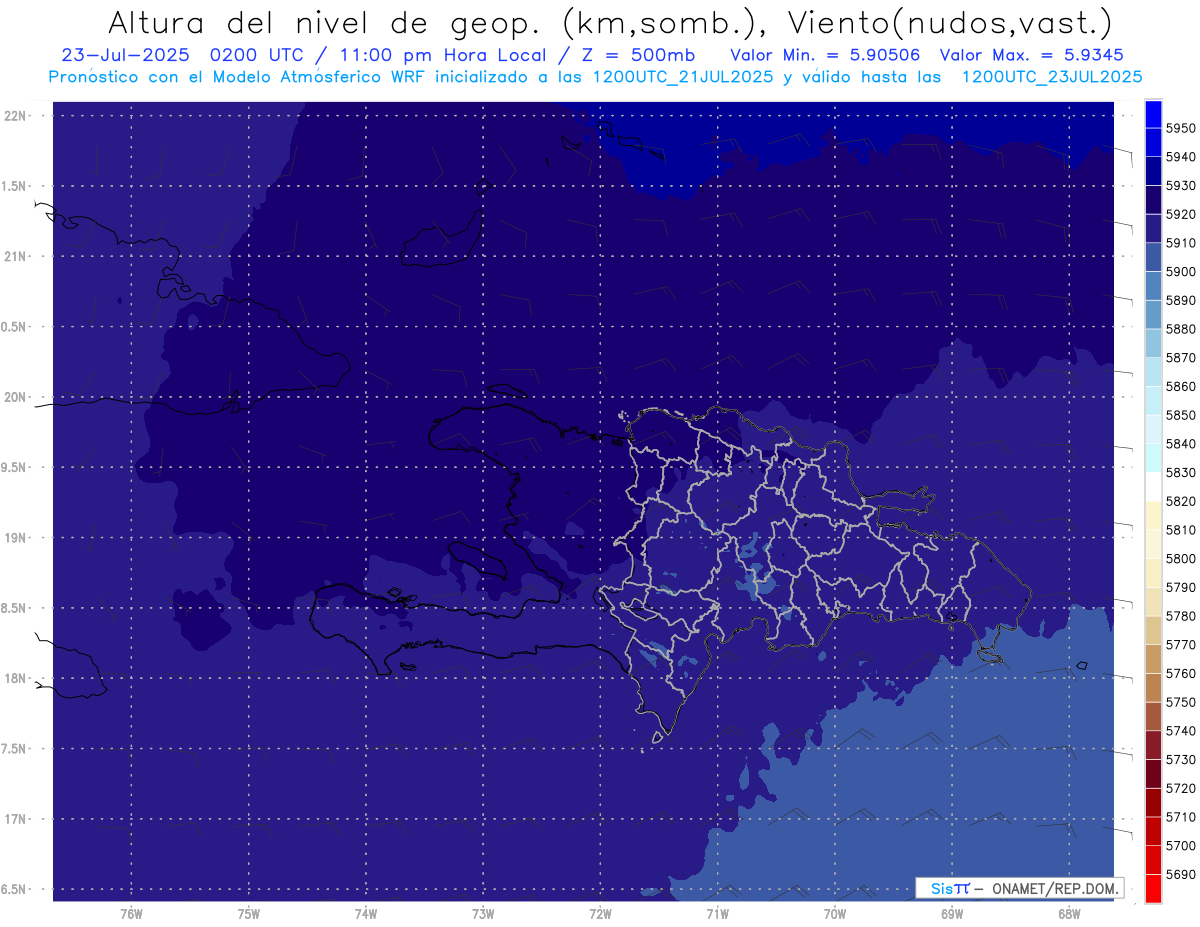The image size is (1200, 927).
Task: Click the 68W longitude axis label
Action: (x=1069, y=914)
